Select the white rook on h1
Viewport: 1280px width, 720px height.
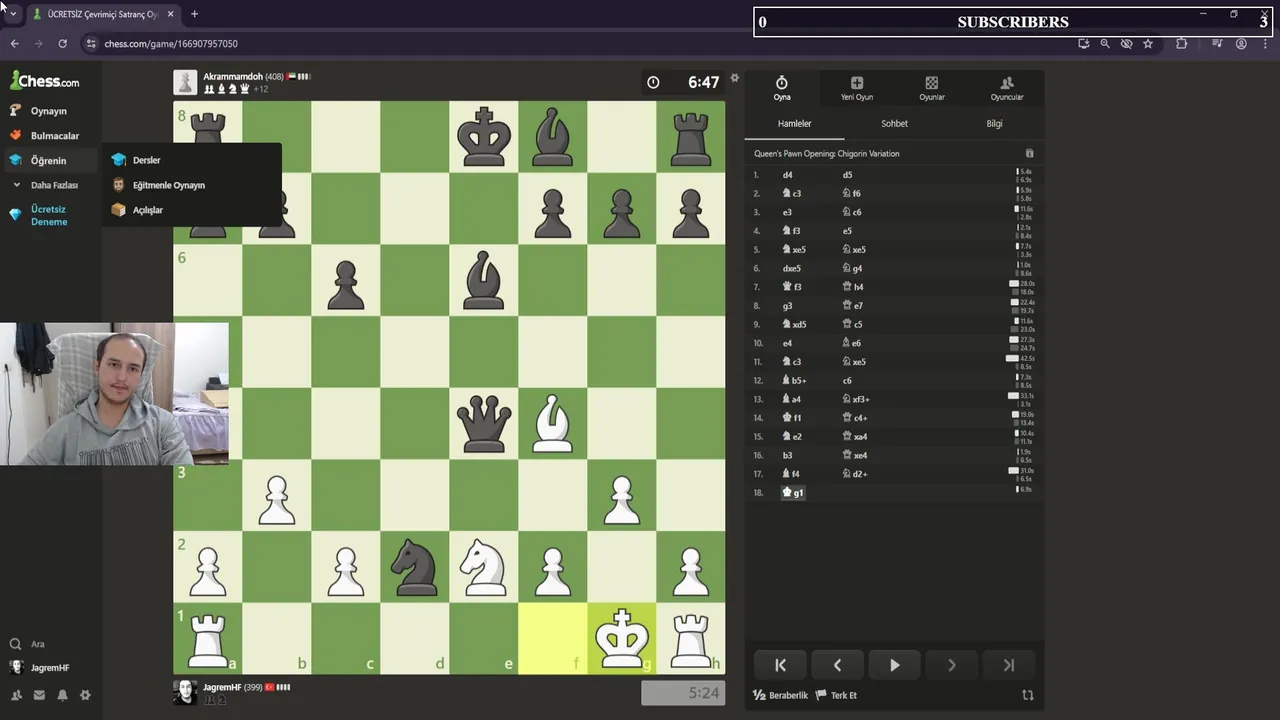pyautogui.click(x=690, y=638)
